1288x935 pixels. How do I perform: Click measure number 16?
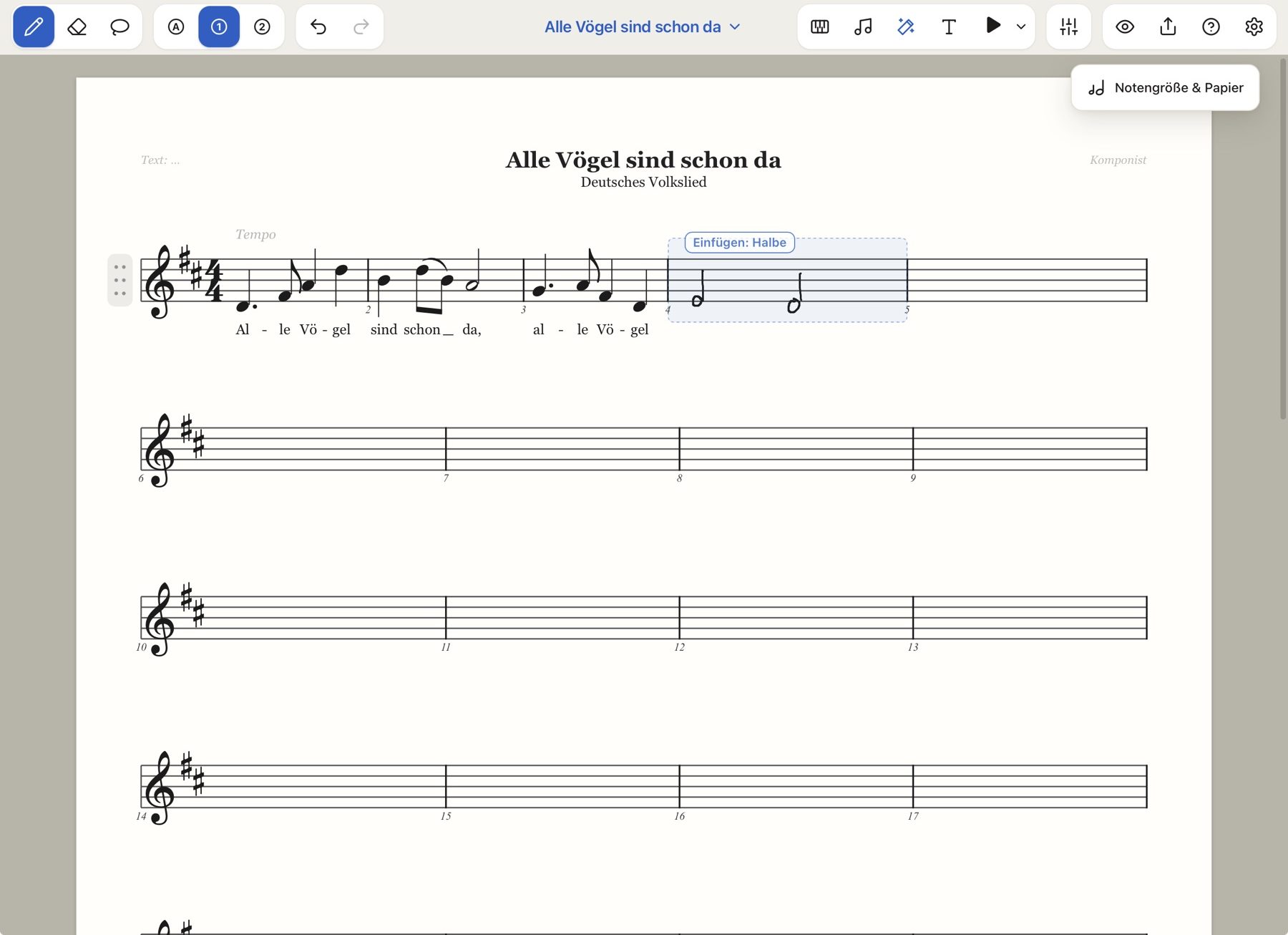pos(679,816)
